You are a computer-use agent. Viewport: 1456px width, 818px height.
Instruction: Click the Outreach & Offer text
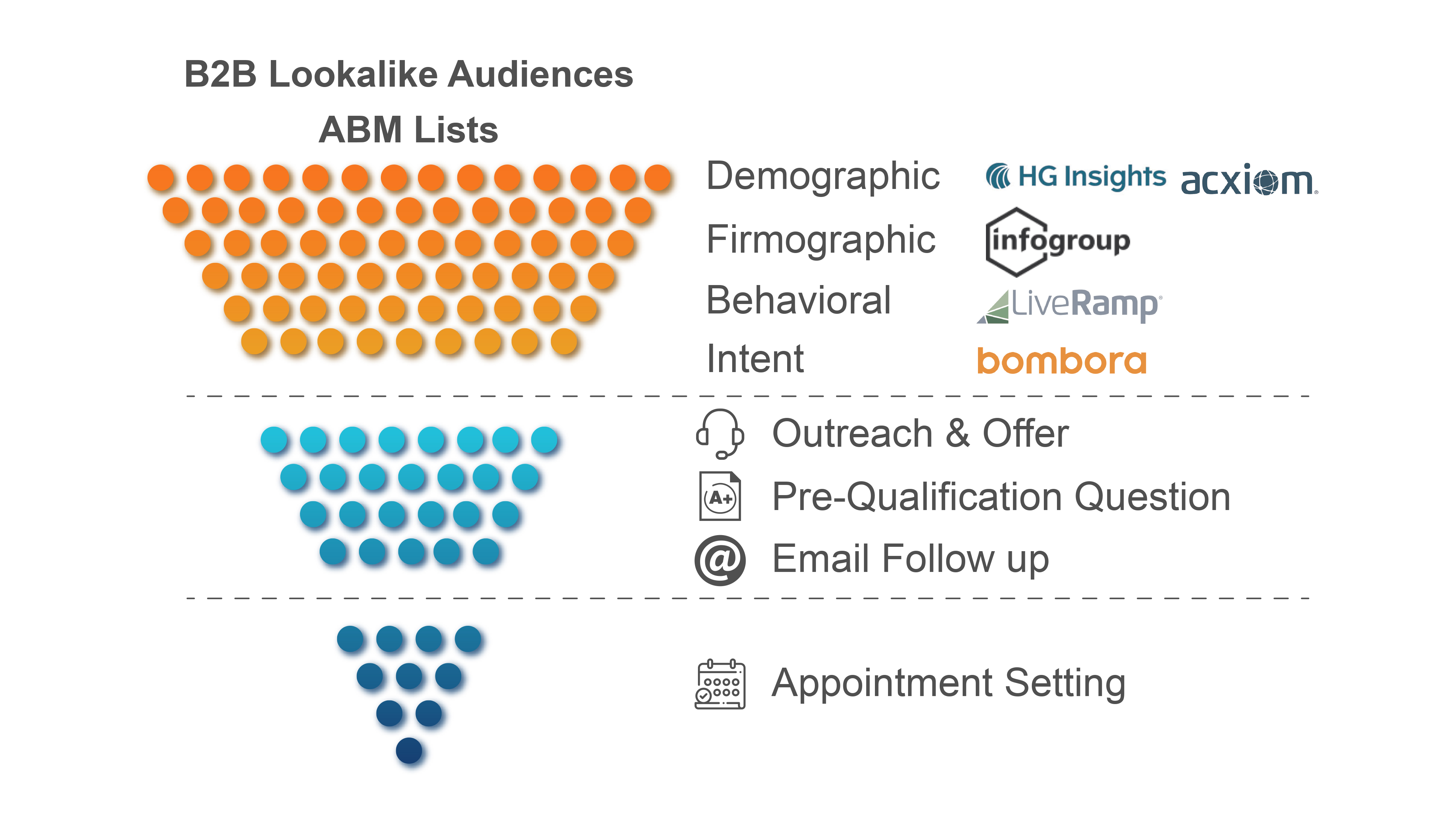coord(920,434)
